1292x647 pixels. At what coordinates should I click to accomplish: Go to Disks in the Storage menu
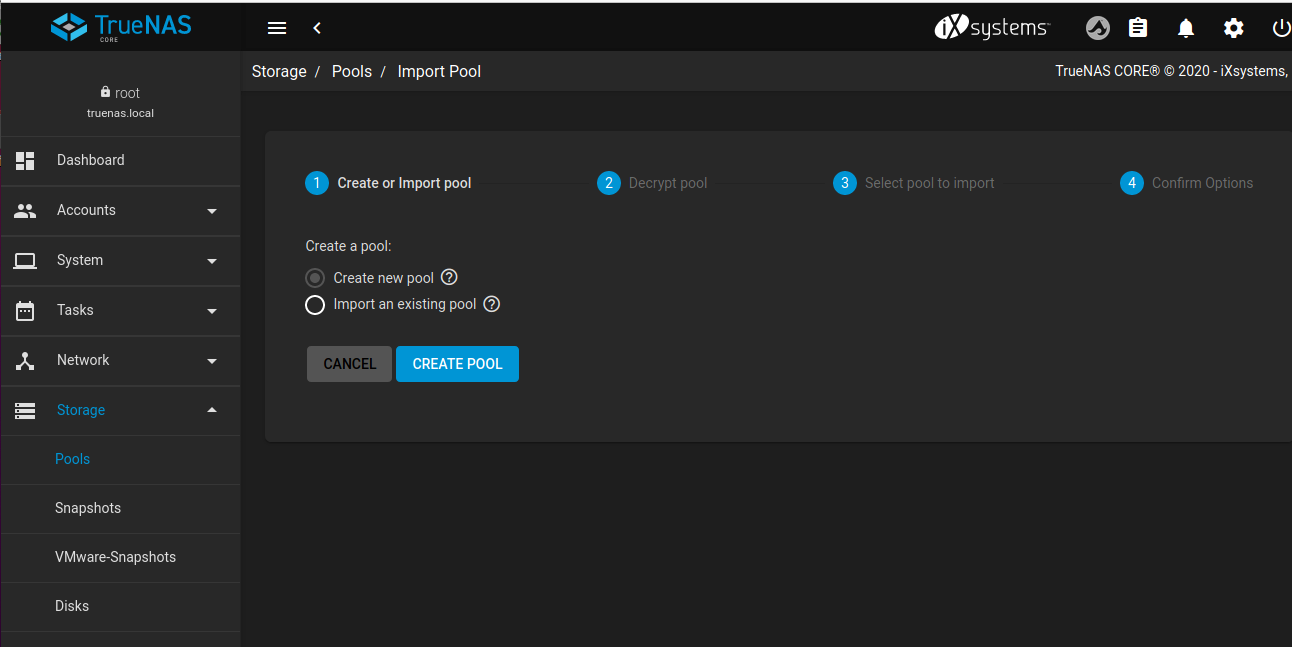[x=72, y=606]
